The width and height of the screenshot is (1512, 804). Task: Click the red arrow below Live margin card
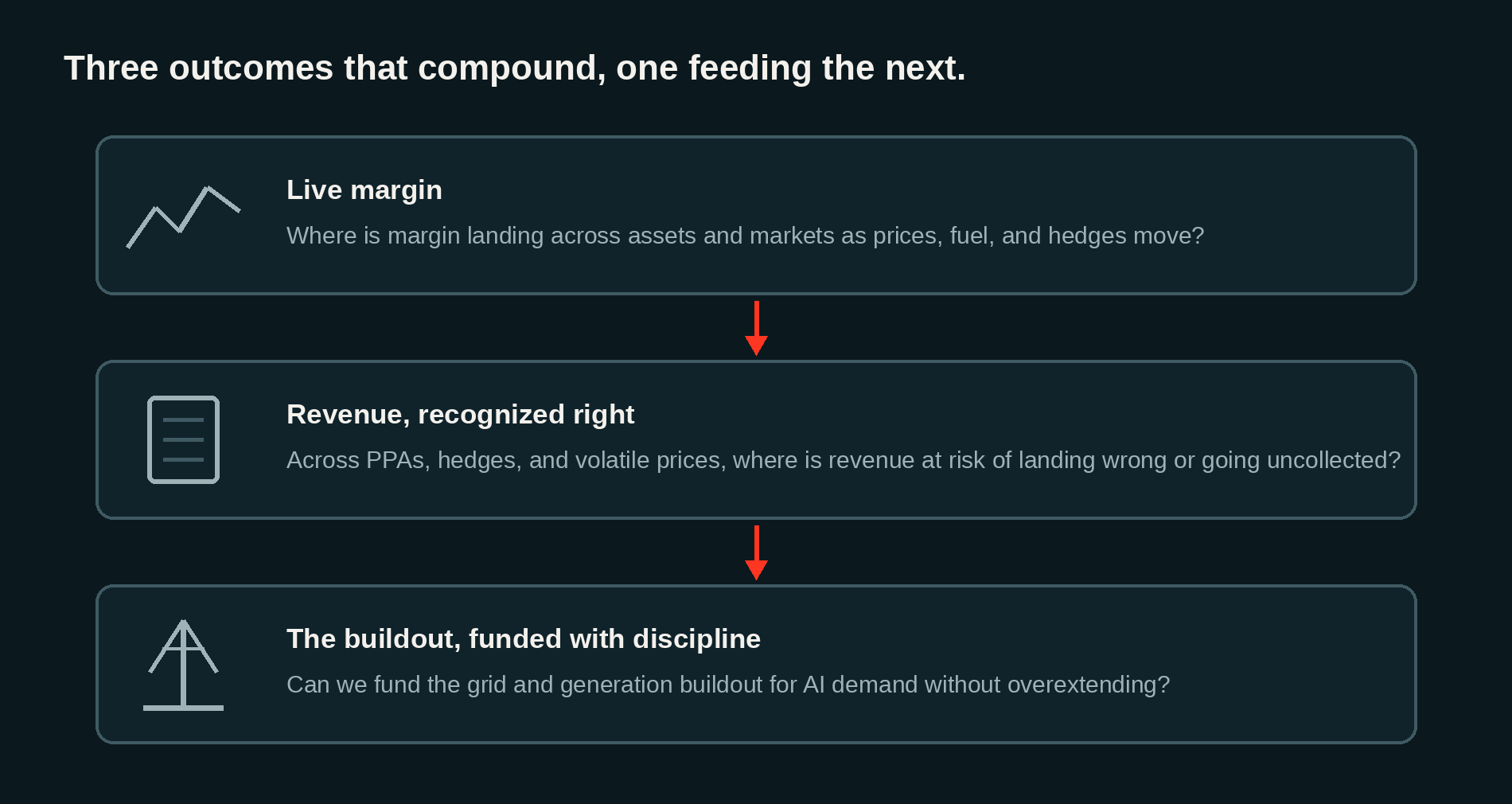(x=756, y=328)
